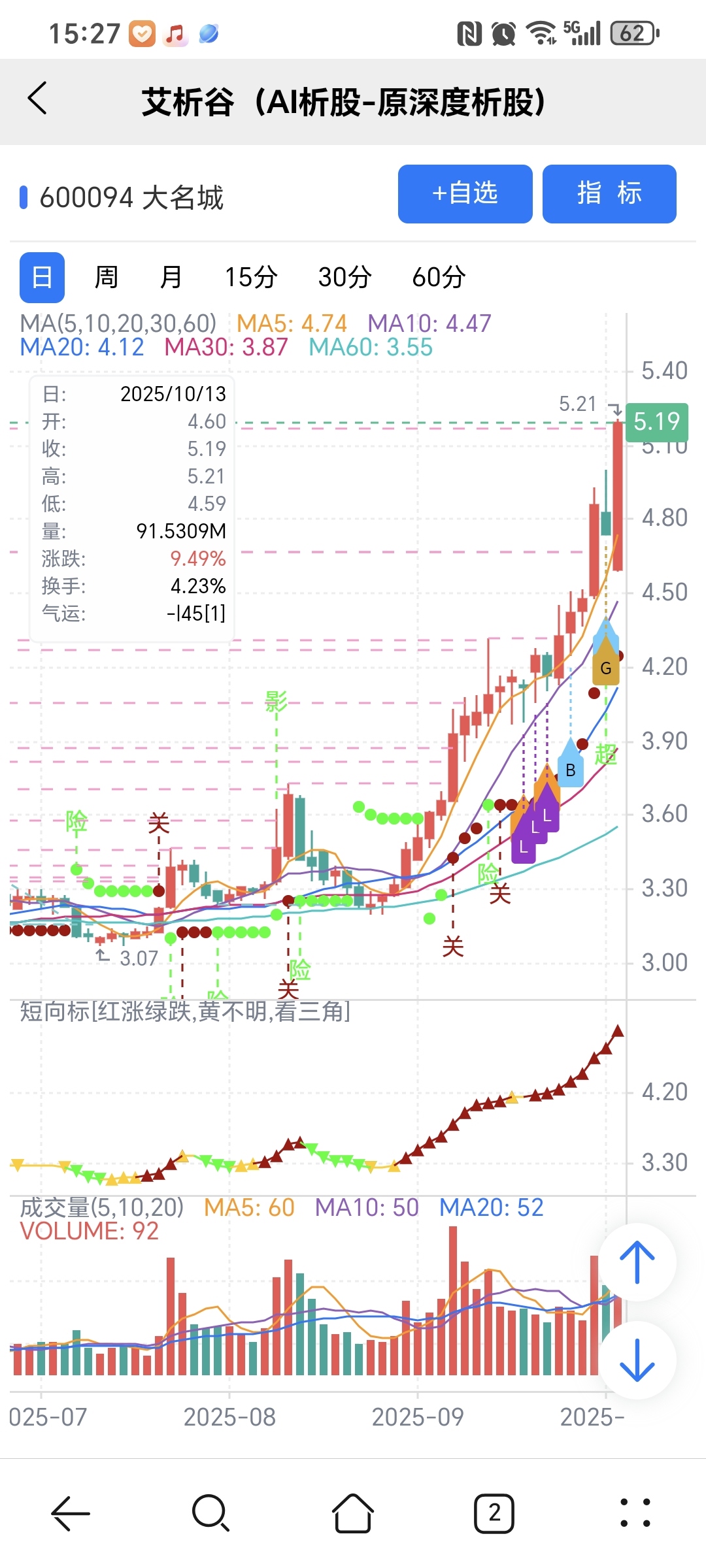
Task: Select the 日 daily chart tab
Action: (42, 277)
